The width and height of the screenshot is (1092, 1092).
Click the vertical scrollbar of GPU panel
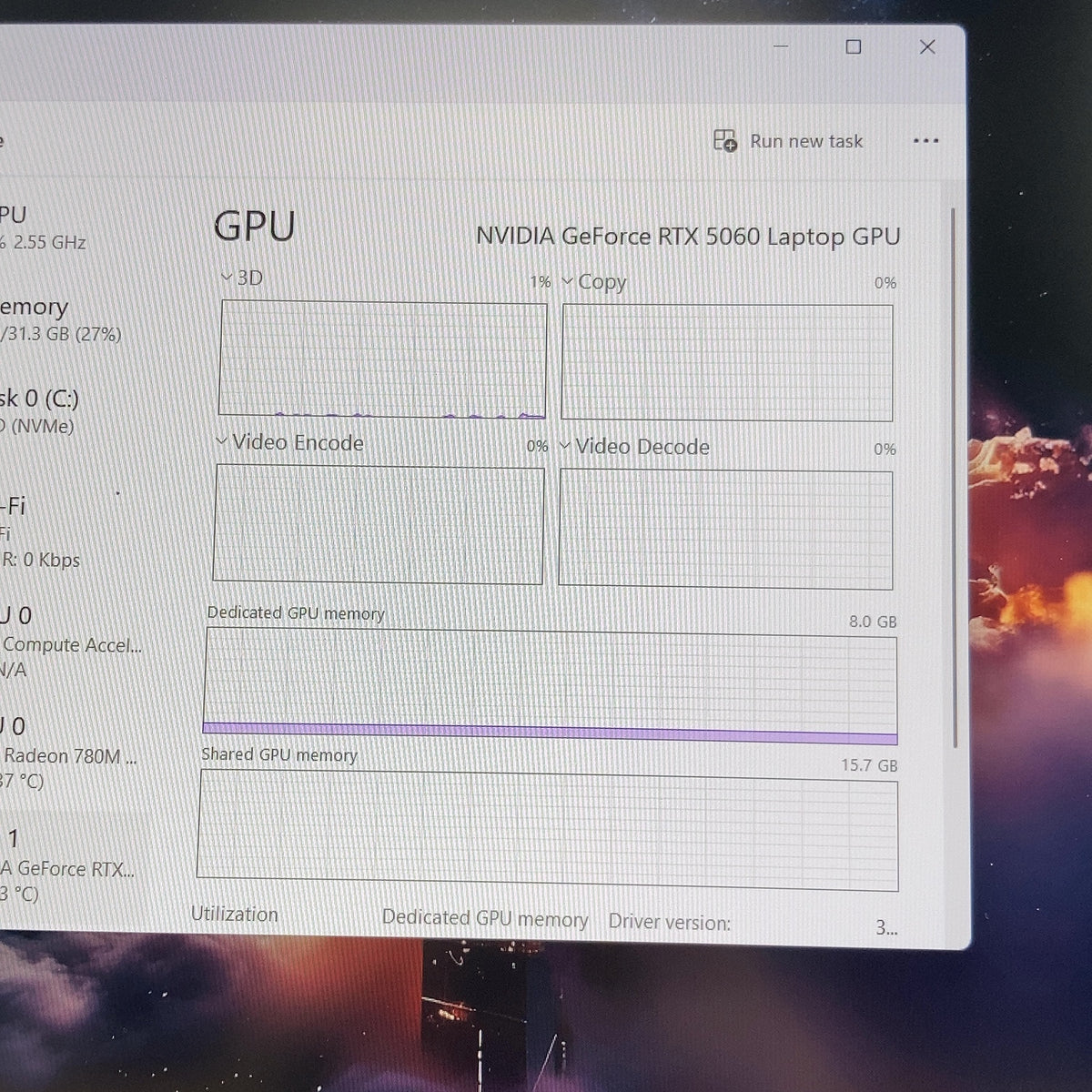pos(954,478)
